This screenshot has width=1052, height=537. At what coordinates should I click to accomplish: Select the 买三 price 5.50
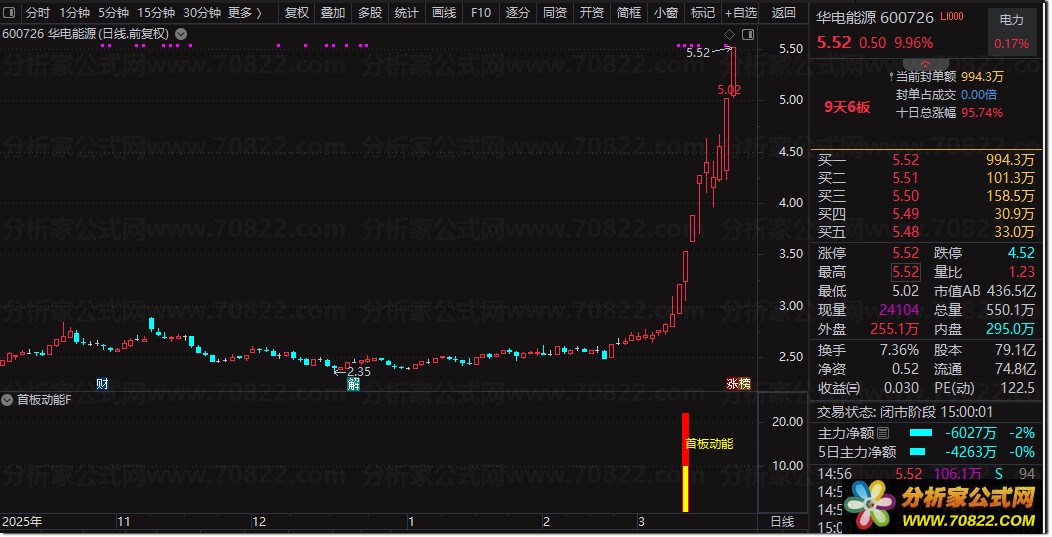point(905,196)
